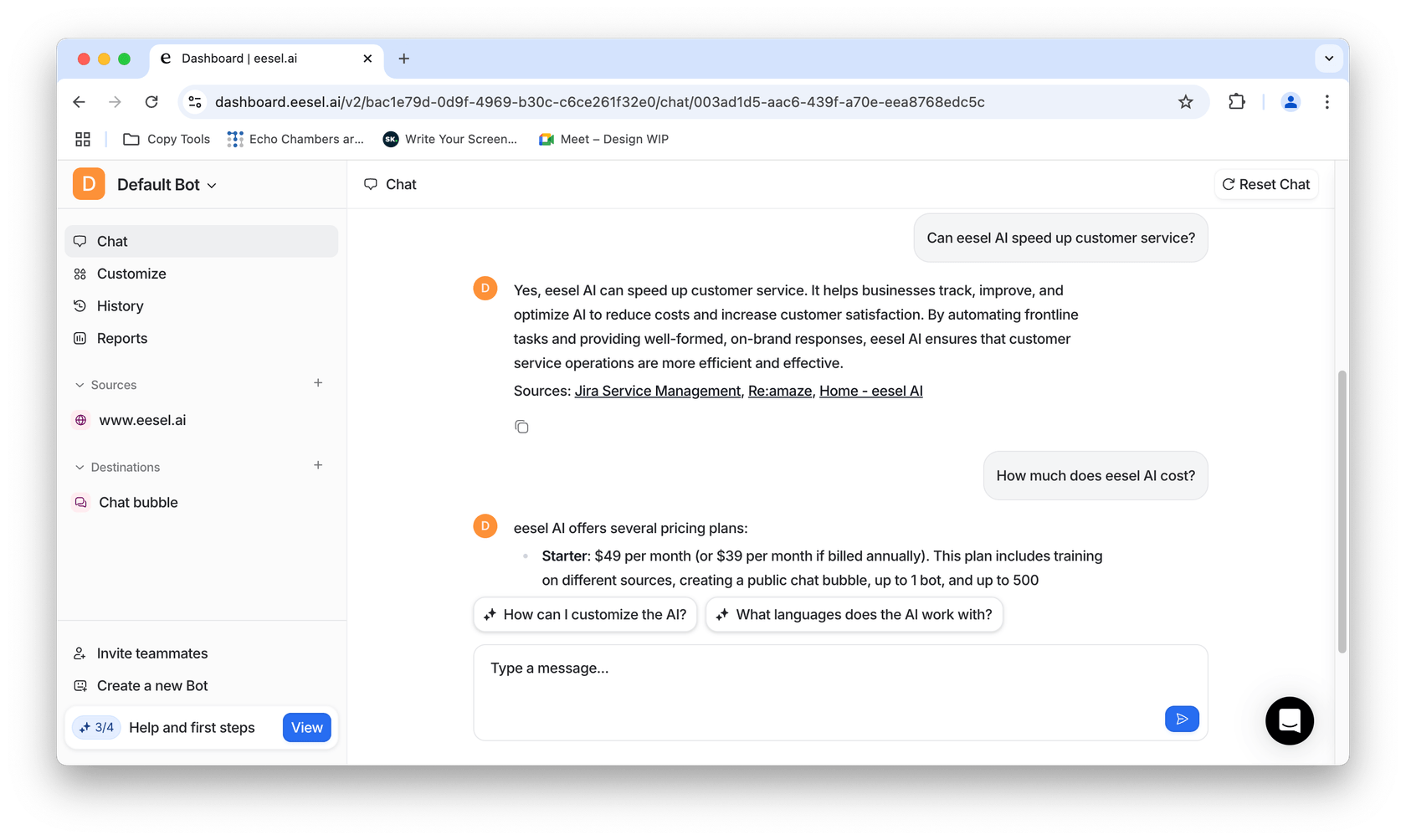This screenshot has height=840, width=1406.
Task: Add a new source with plus icon
Action: coord(318,383)
